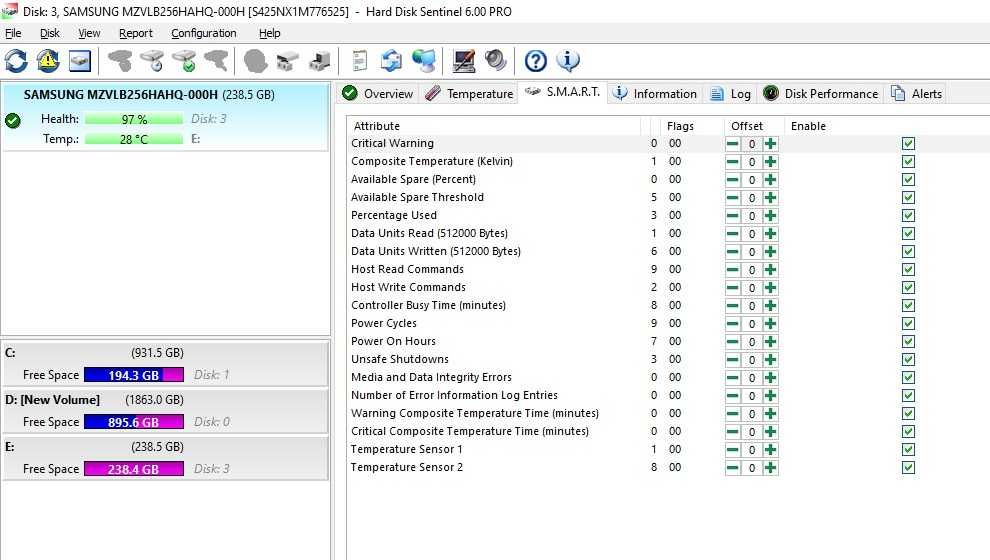Increase offset for Temperature Sensor 2
Screen dimensions: 990x560
[770, 468]
